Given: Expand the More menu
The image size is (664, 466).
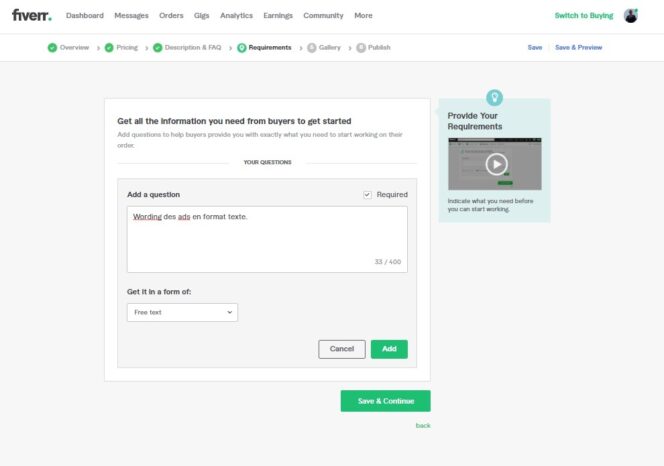Looking at the screenshot, I should click(x=363, y=15).
